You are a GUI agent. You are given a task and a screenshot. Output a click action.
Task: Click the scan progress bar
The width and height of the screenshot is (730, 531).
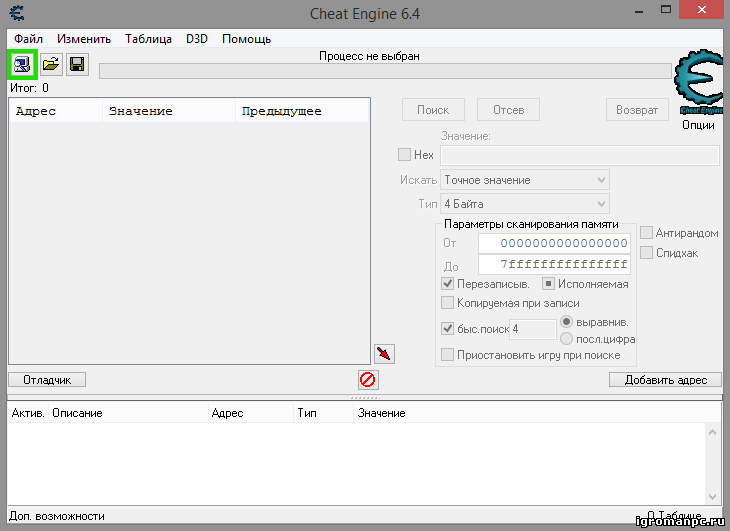385,71
